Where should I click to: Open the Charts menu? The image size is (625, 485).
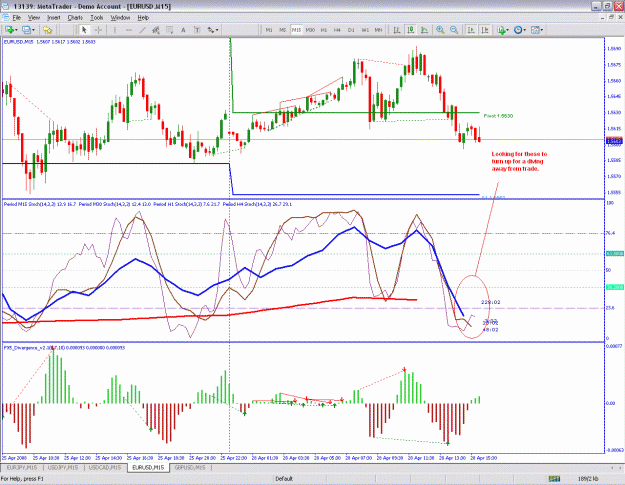tap(75, 18)
